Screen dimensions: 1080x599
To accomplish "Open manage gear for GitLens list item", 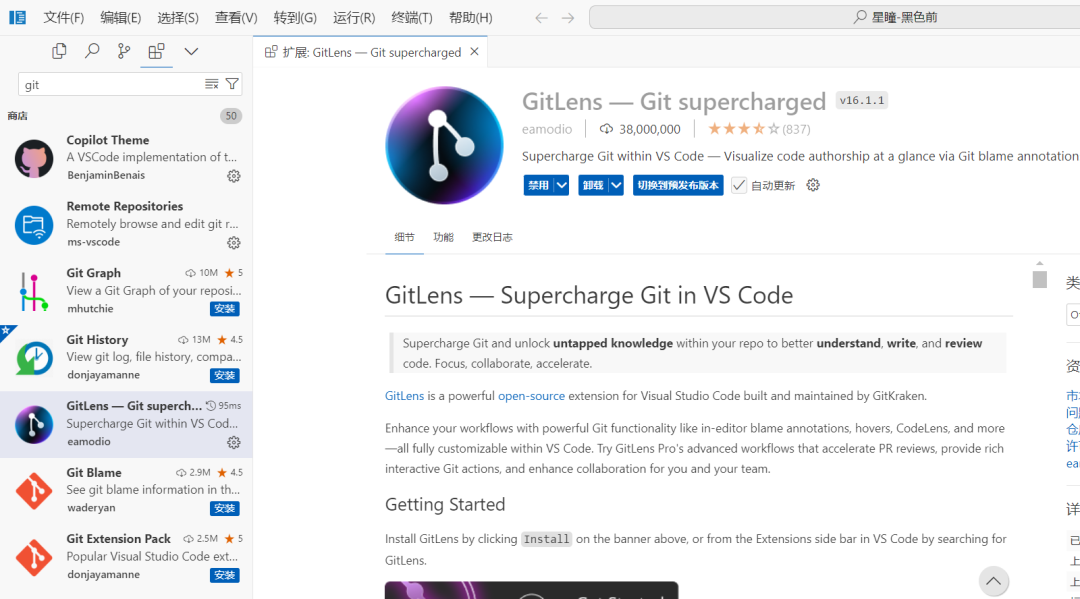I will click(x=233, y=443).
